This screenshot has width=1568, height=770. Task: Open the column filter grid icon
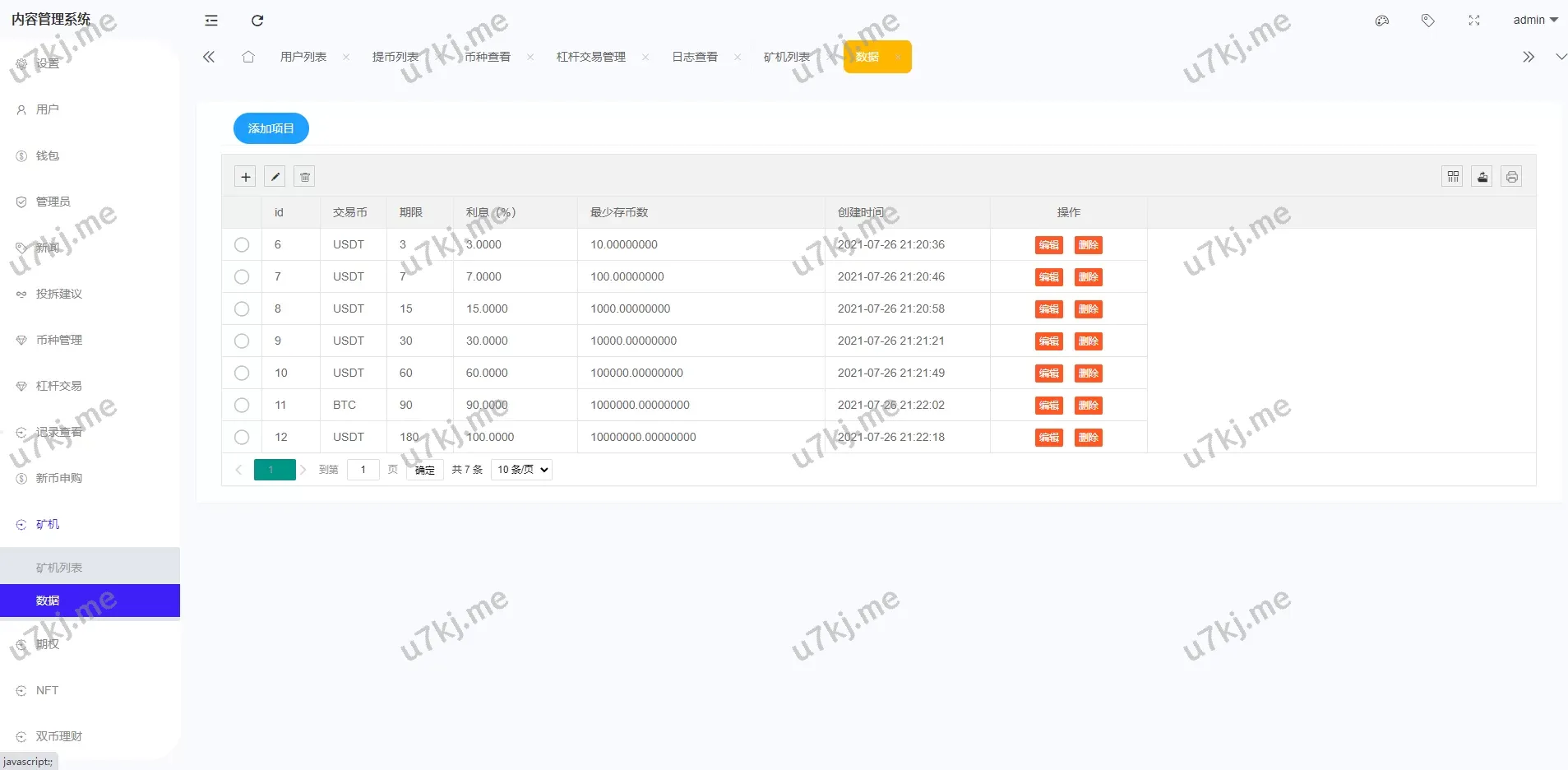1453,177
